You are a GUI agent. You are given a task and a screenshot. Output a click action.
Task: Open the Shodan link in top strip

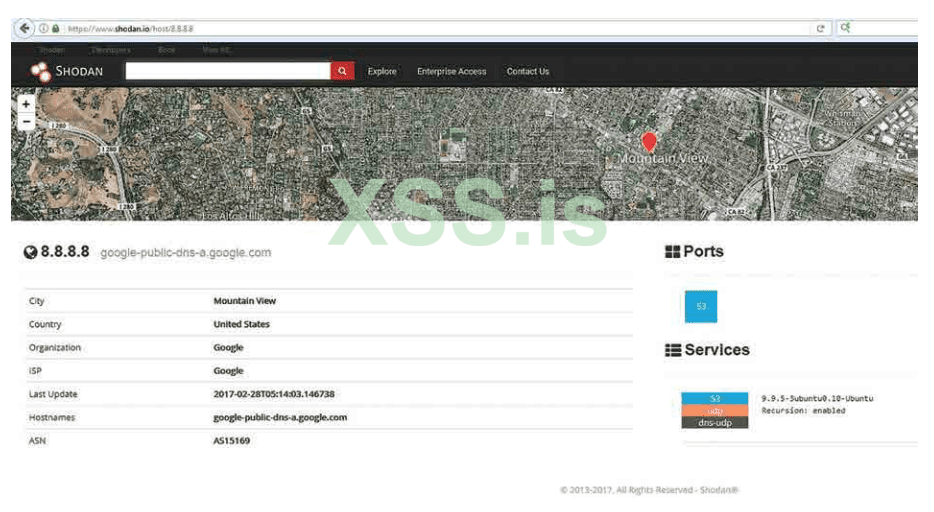[52, 50]
